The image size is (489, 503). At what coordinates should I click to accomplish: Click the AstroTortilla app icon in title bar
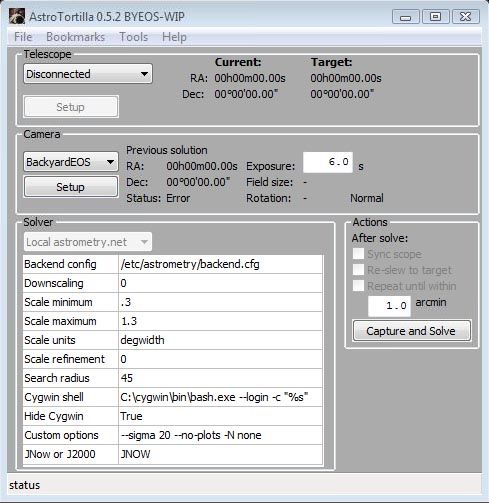(x=17, y=16)
